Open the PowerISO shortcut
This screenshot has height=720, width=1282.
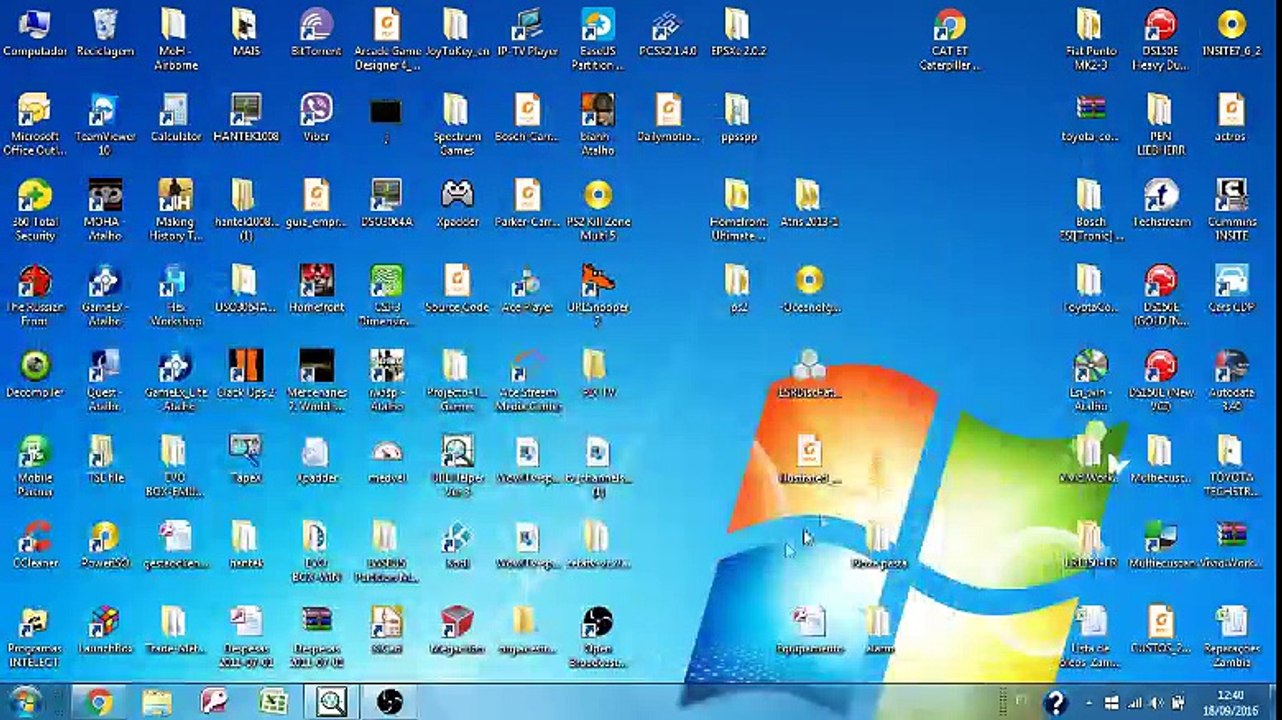105,545
